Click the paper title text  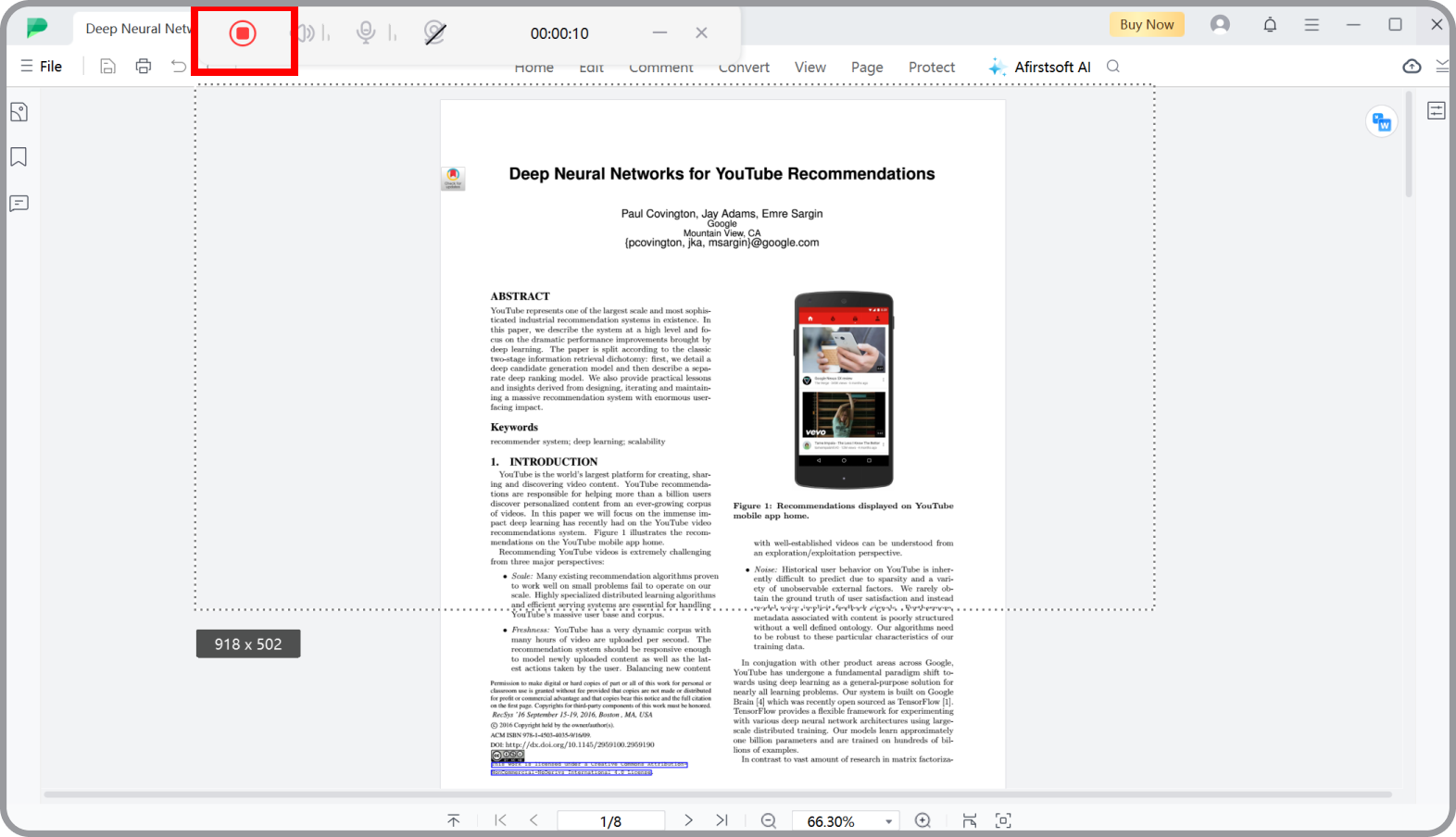point(722,174)
